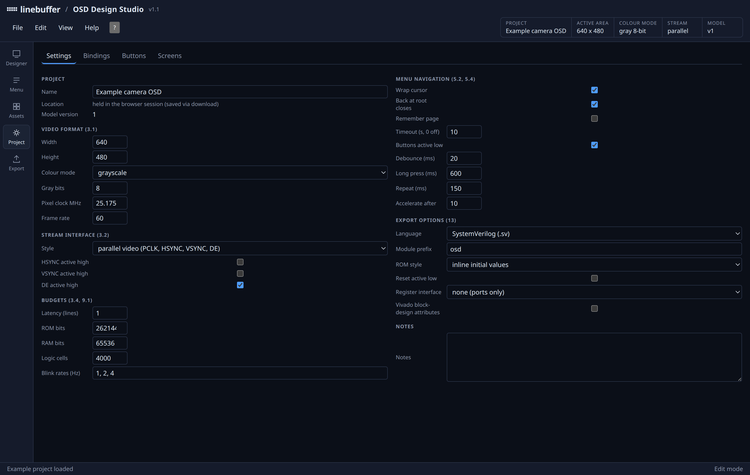Image resolution: width=750 pixels, height=475 pixels.
Task: Click inside the Notes text area
Action: [594, 357]
